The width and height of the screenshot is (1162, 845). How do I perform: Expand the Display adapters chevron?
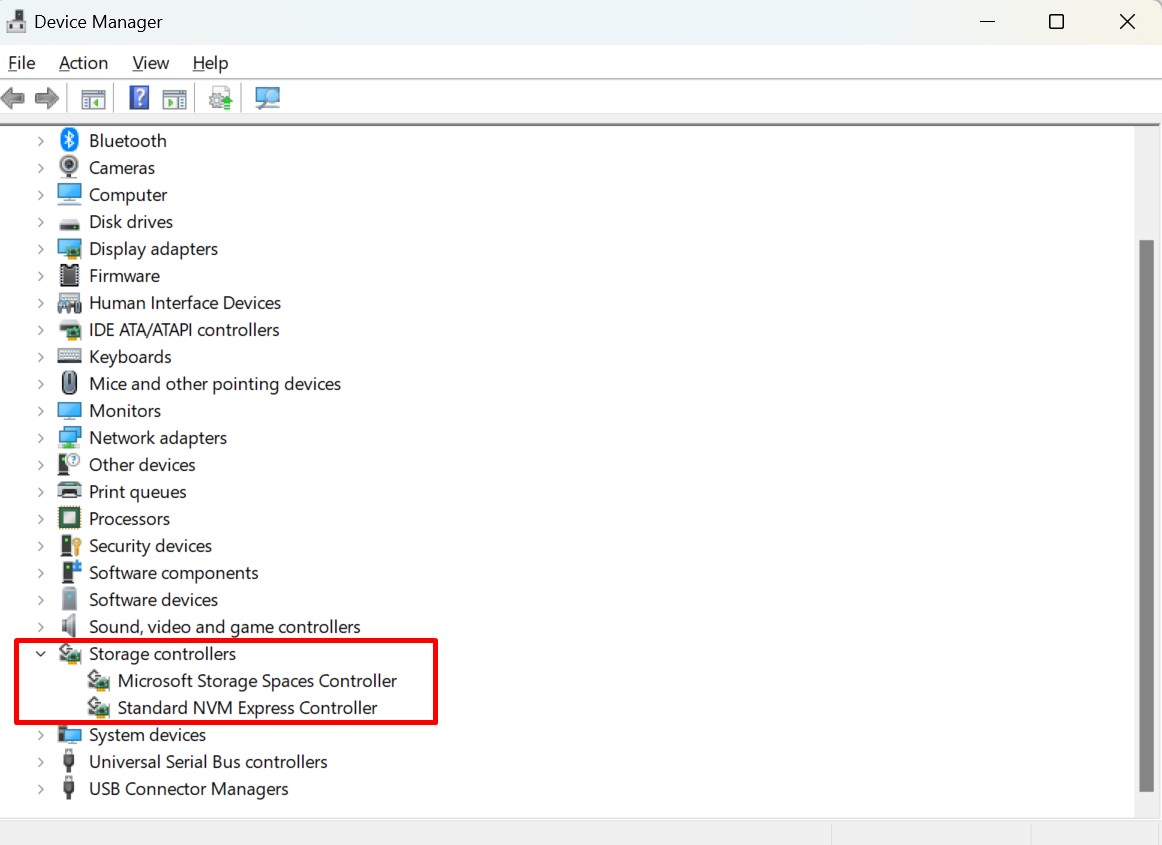[x=41, y=249]
